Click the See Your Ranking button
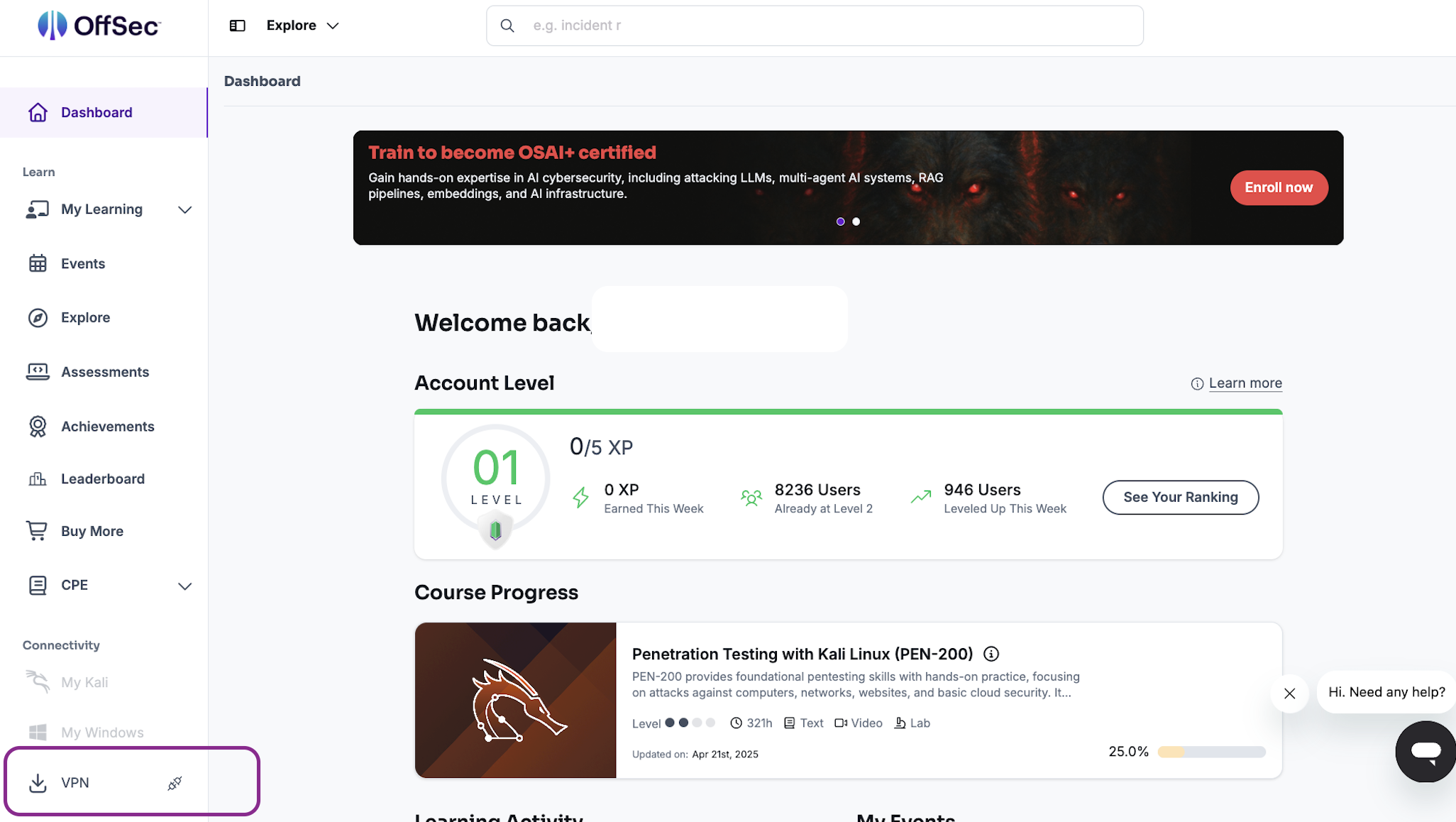The width and height of the screenshot is (1456, 822). pyautogui.click(x=1181, y=498)
